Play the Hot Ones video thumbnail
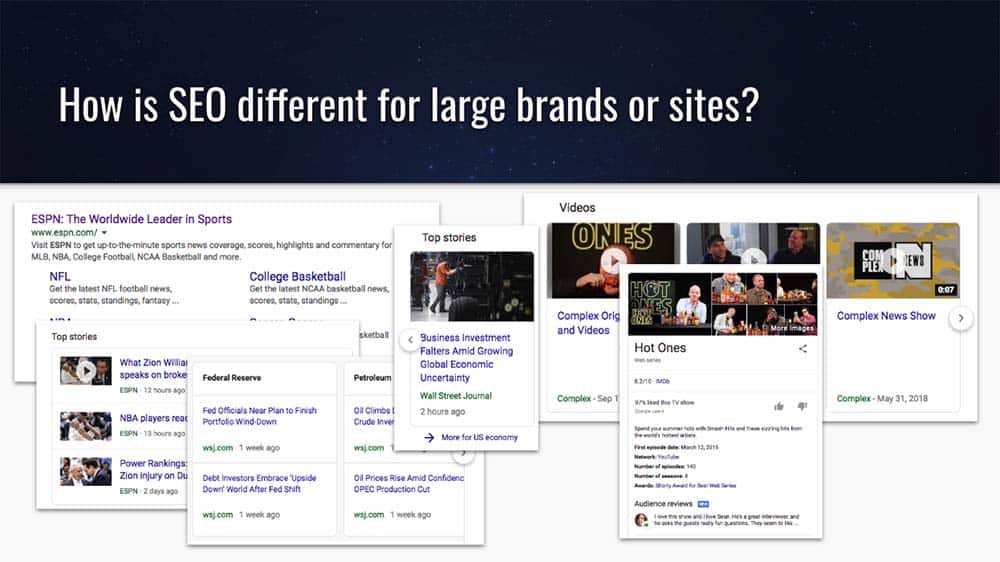Screen dimensions: 1000x562 (x=614, y=260)
